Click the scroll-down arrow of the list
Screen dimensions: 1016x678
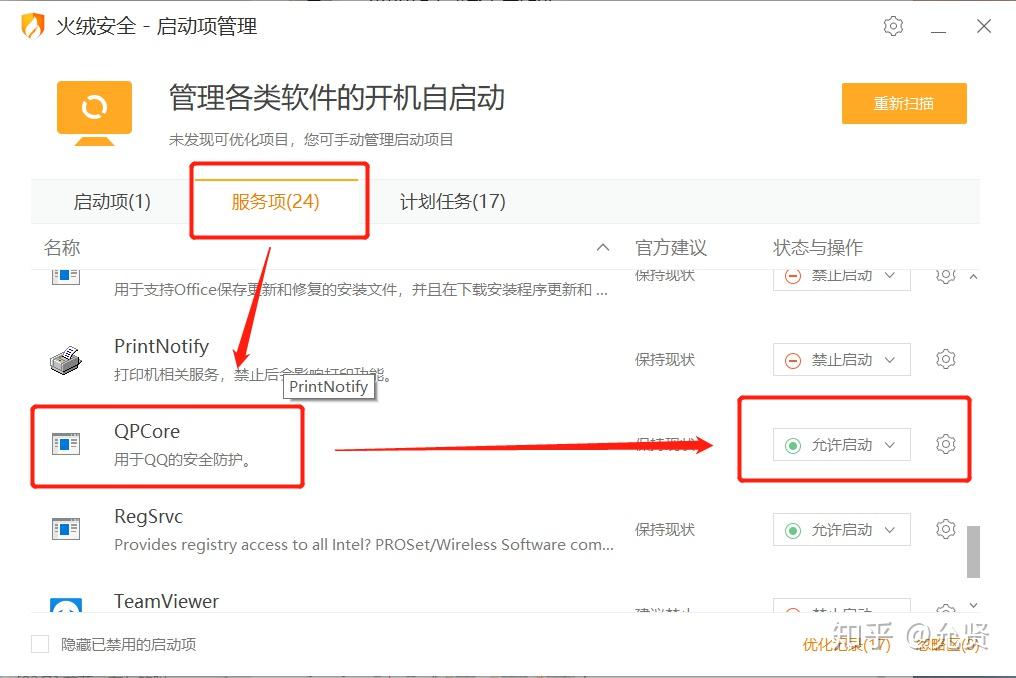(973, 605)
